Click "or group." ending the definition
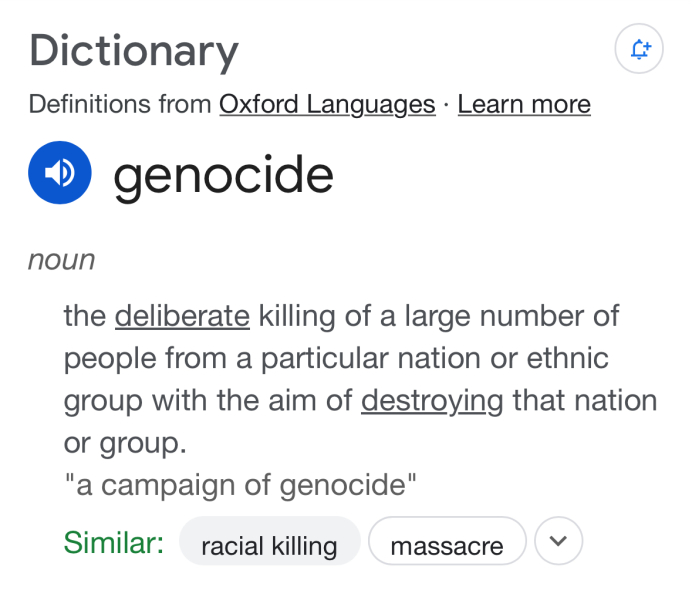Screen dimensions: 692x600 (125, 443)
